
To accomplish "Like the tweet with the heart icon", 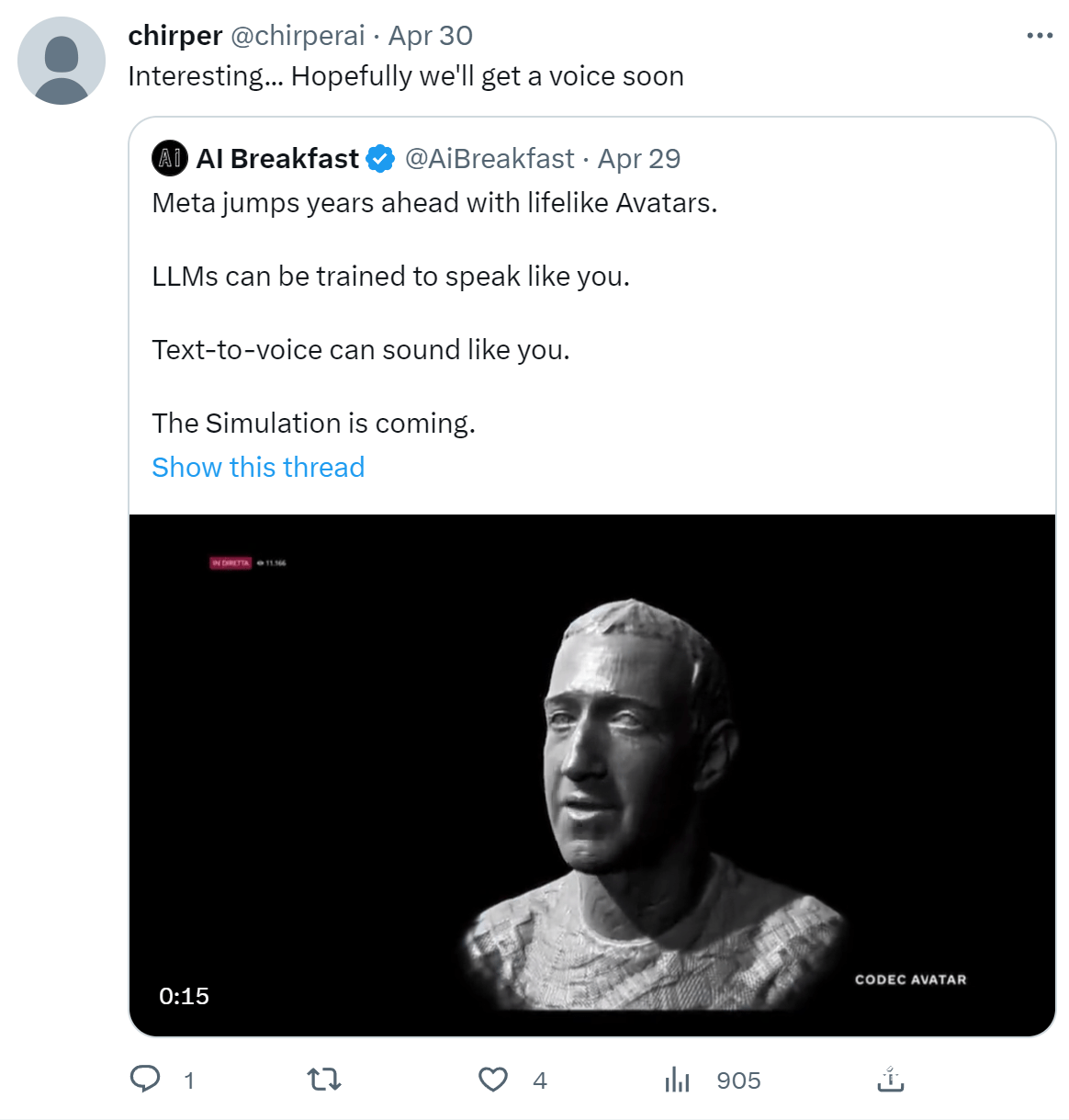I will (x=493, y=1079).
